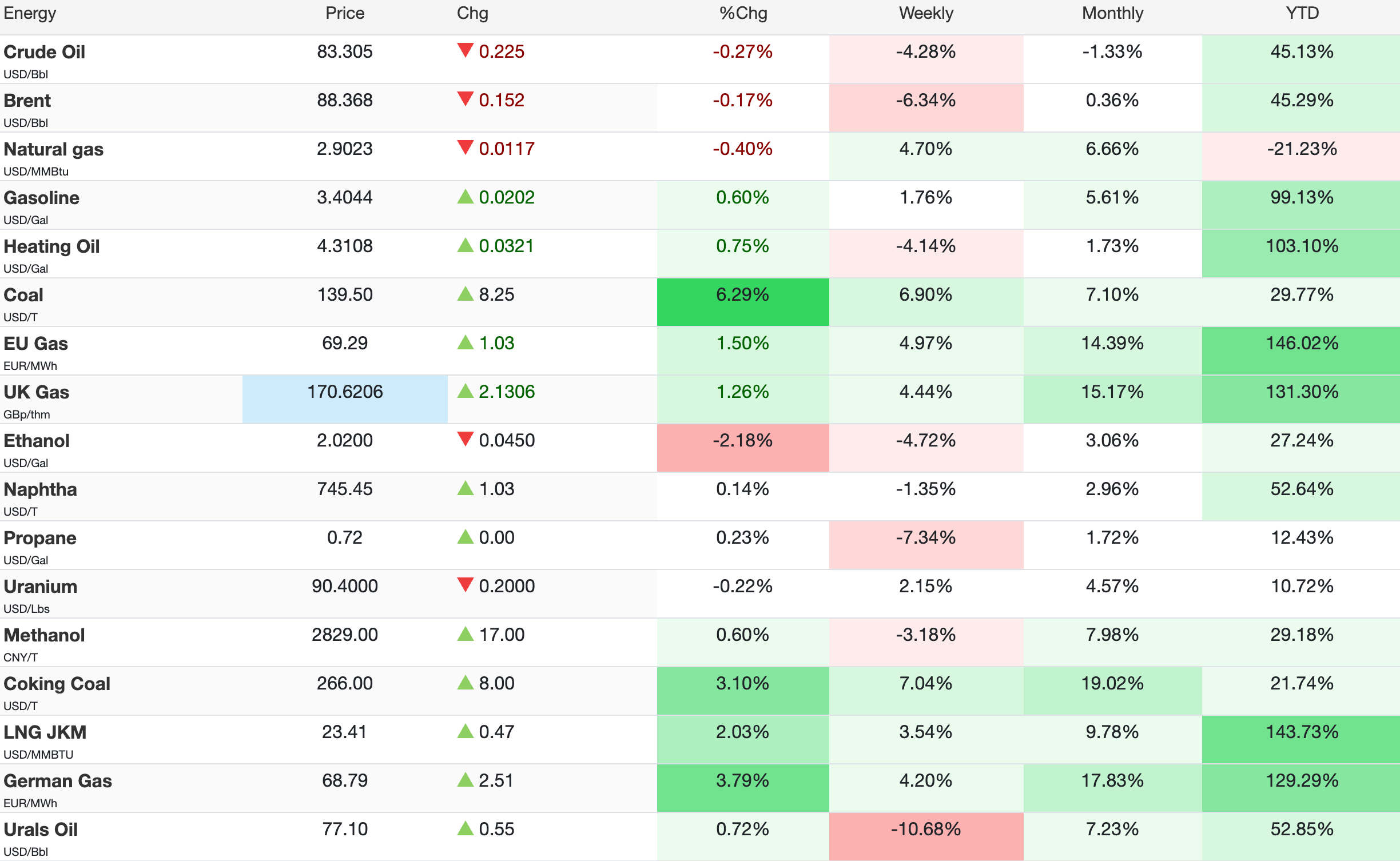This screenshot has height=861, width=1400.
Task: Select LNG JKM YTD value 143.73%
Action: click(x=1301, y=740)
